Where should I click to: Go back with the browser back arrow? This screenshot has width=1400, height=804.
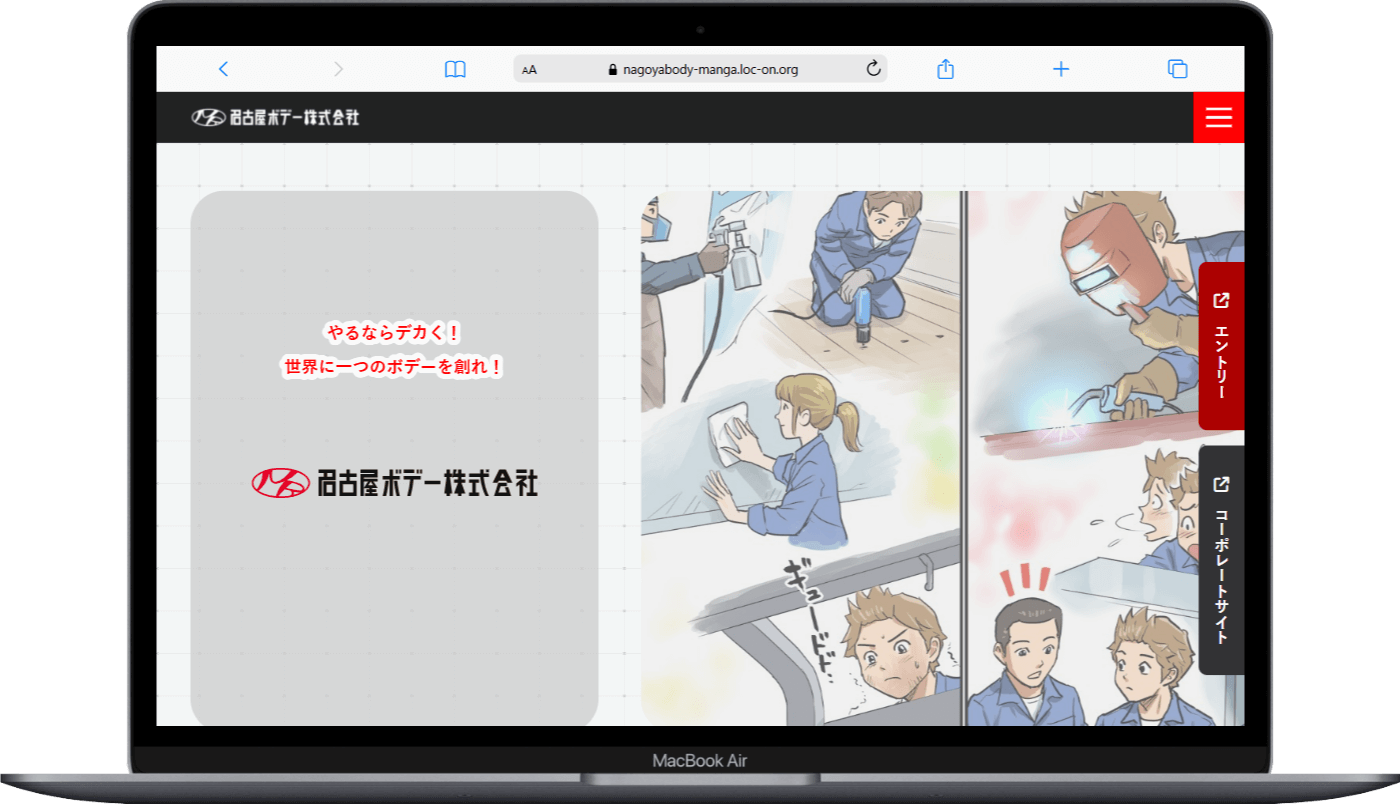click(x=223, y=69)
